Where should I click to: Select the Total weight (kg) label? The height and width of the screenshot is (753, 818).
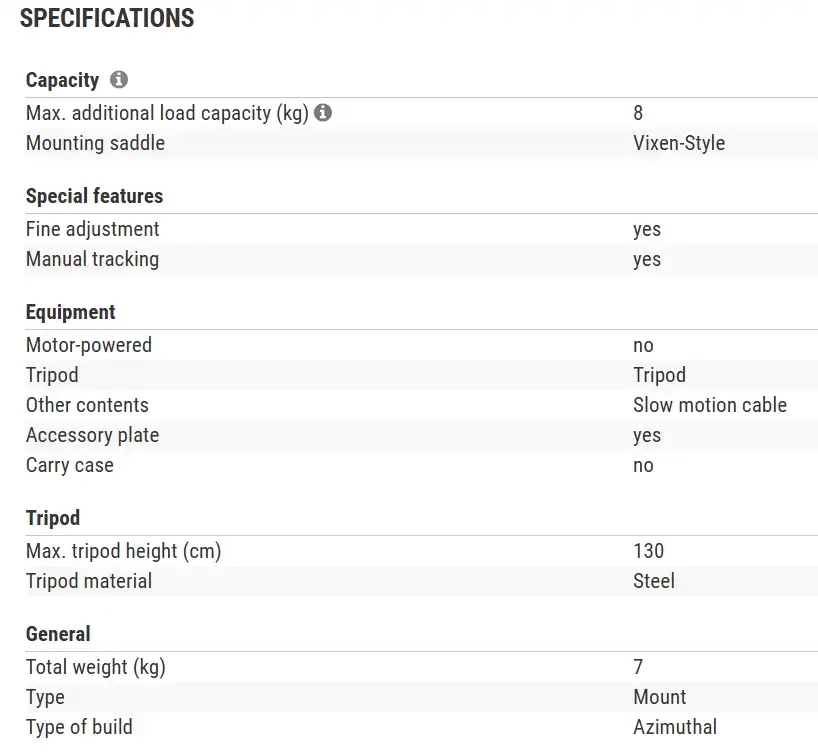click(96, 667)
